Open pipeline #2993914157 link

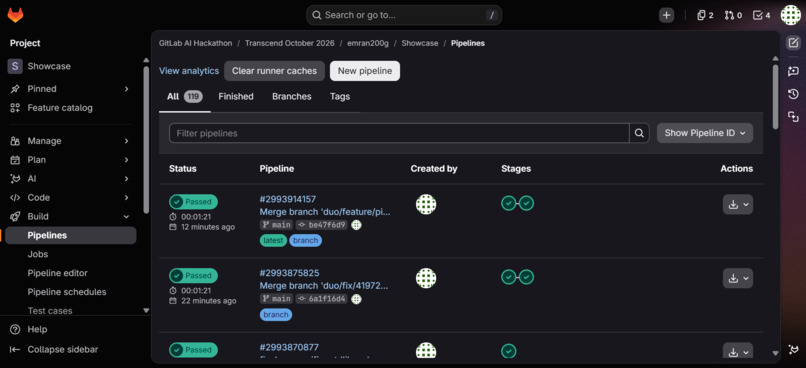click(287, 199)
